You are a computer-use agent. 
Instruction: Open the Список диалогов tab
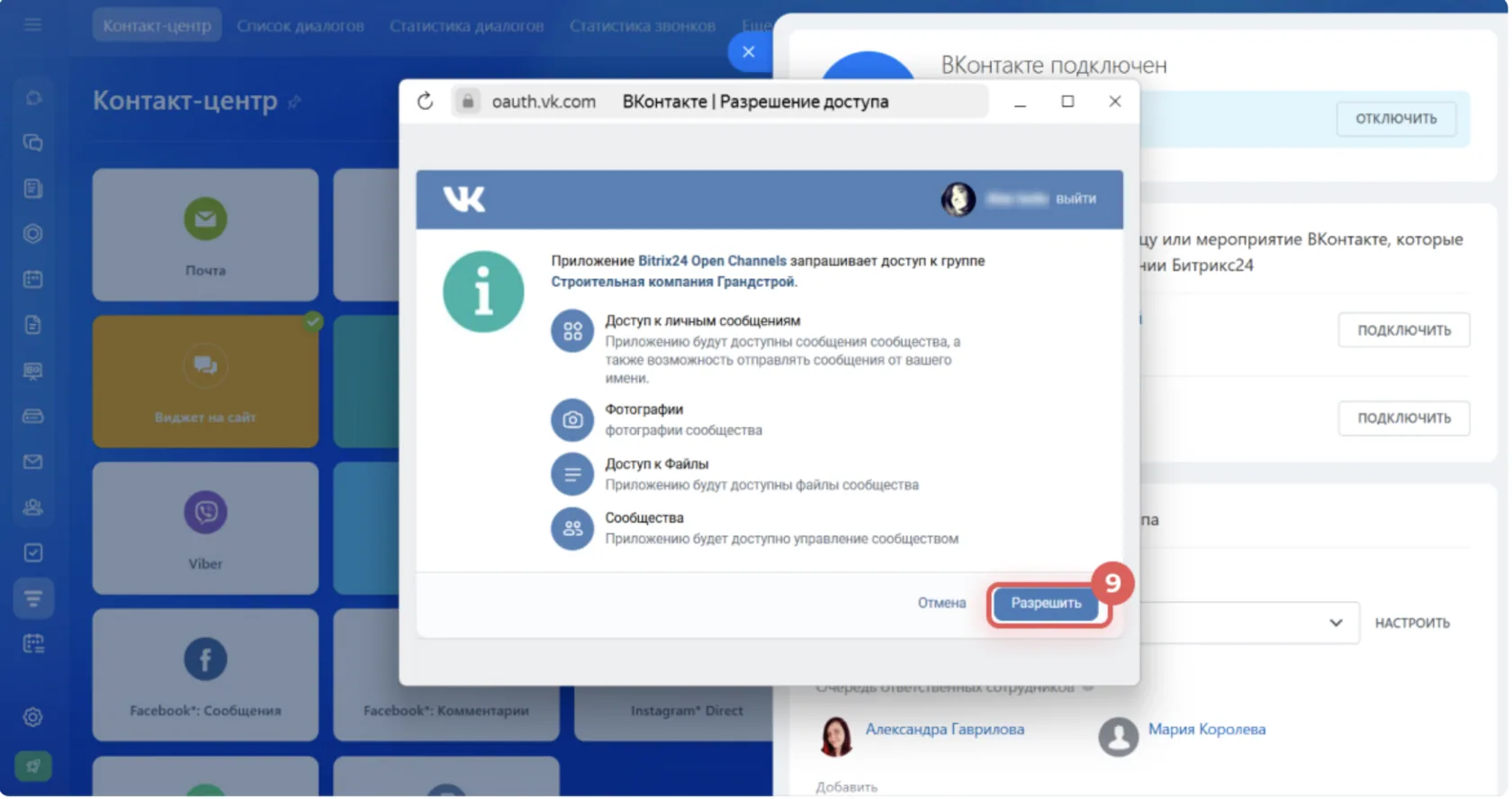click(x=301, y=25)
